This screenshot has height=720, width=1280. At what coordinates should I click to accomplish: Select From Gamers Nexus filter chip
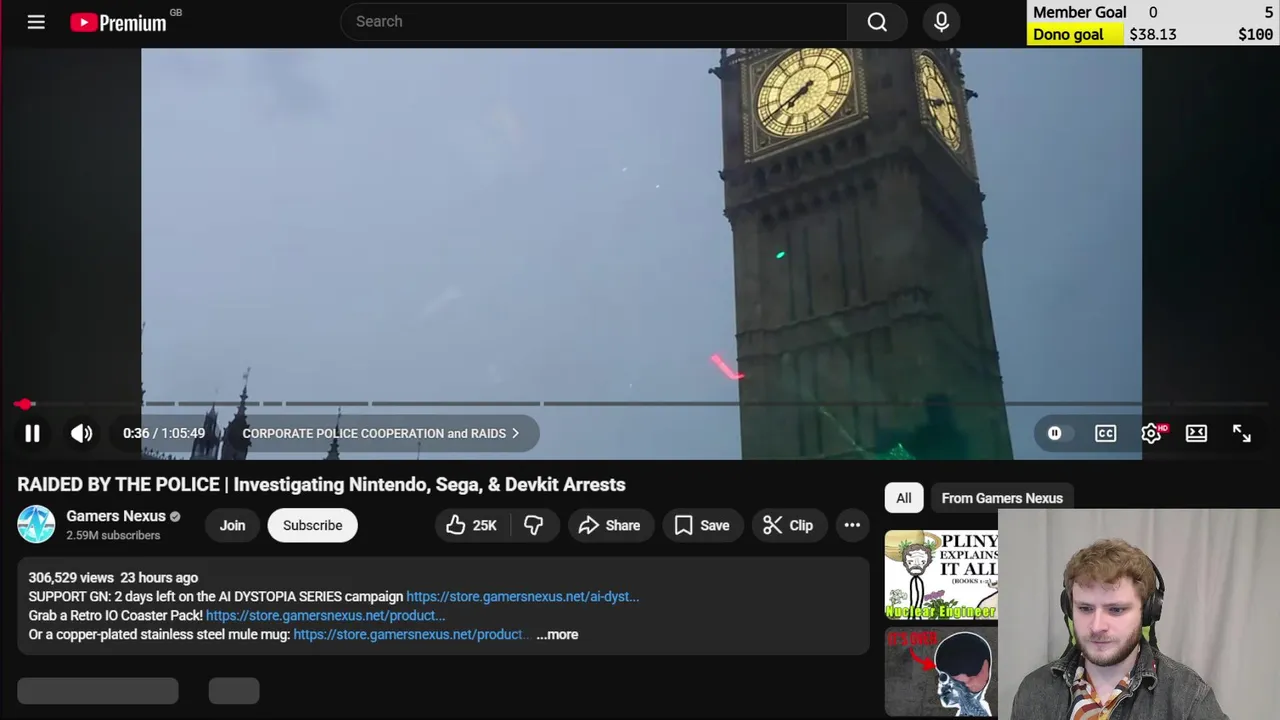1002,498
